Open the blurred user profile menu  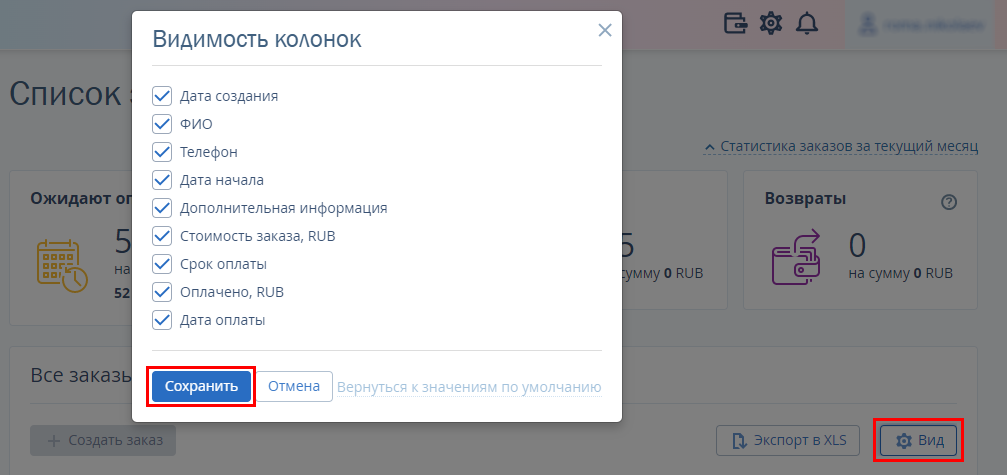pos(921,25)
